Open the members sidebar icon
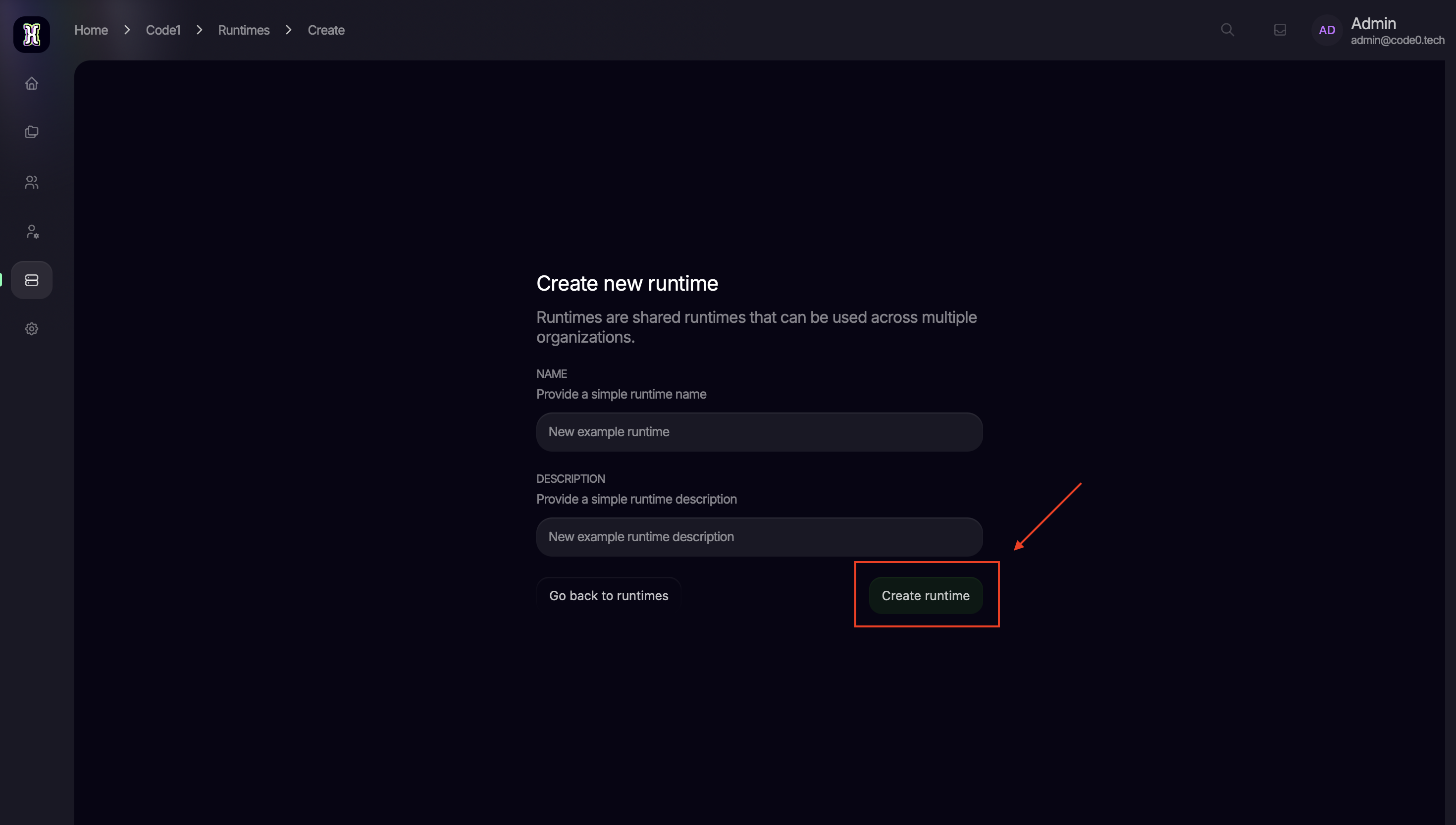The image size is (1456, 825). pyautogui.click(x=32, y=182)
